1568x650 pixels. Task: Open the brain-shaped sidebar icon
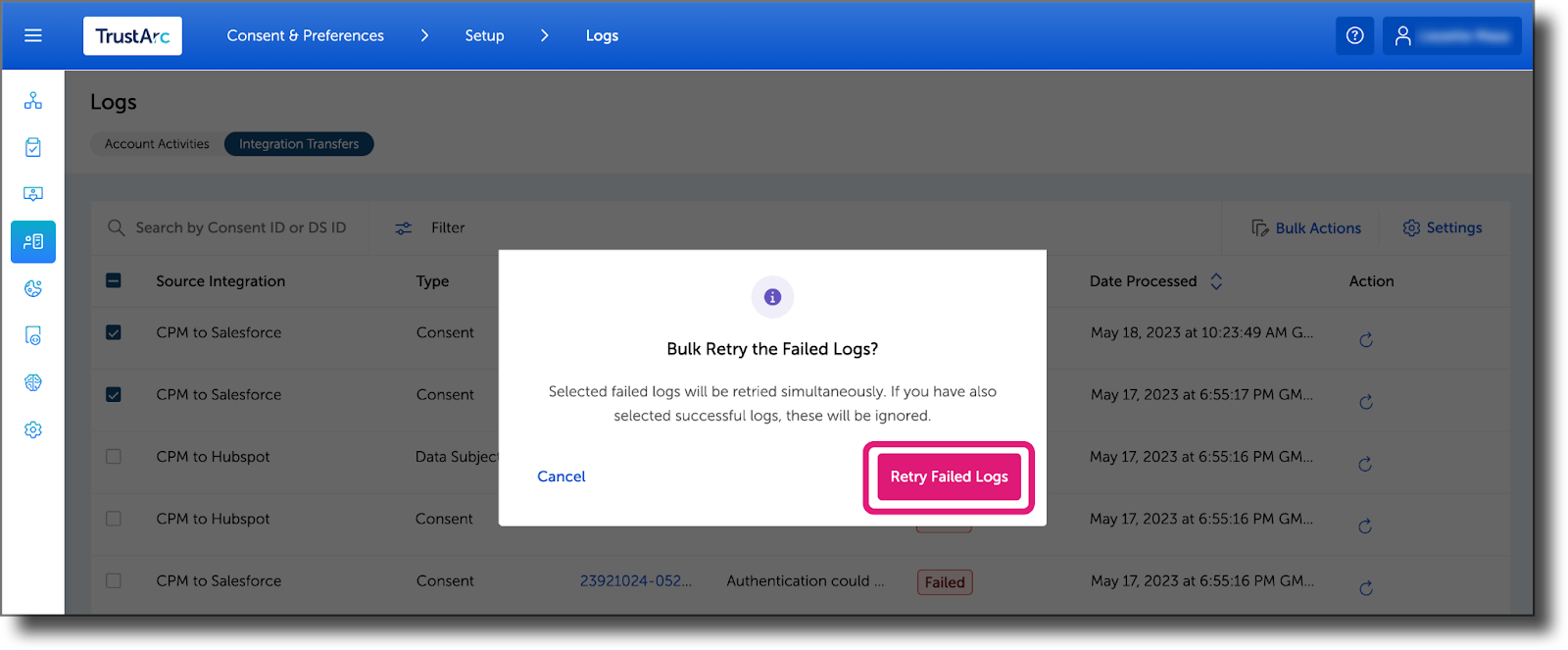click(x=32, y=381)
